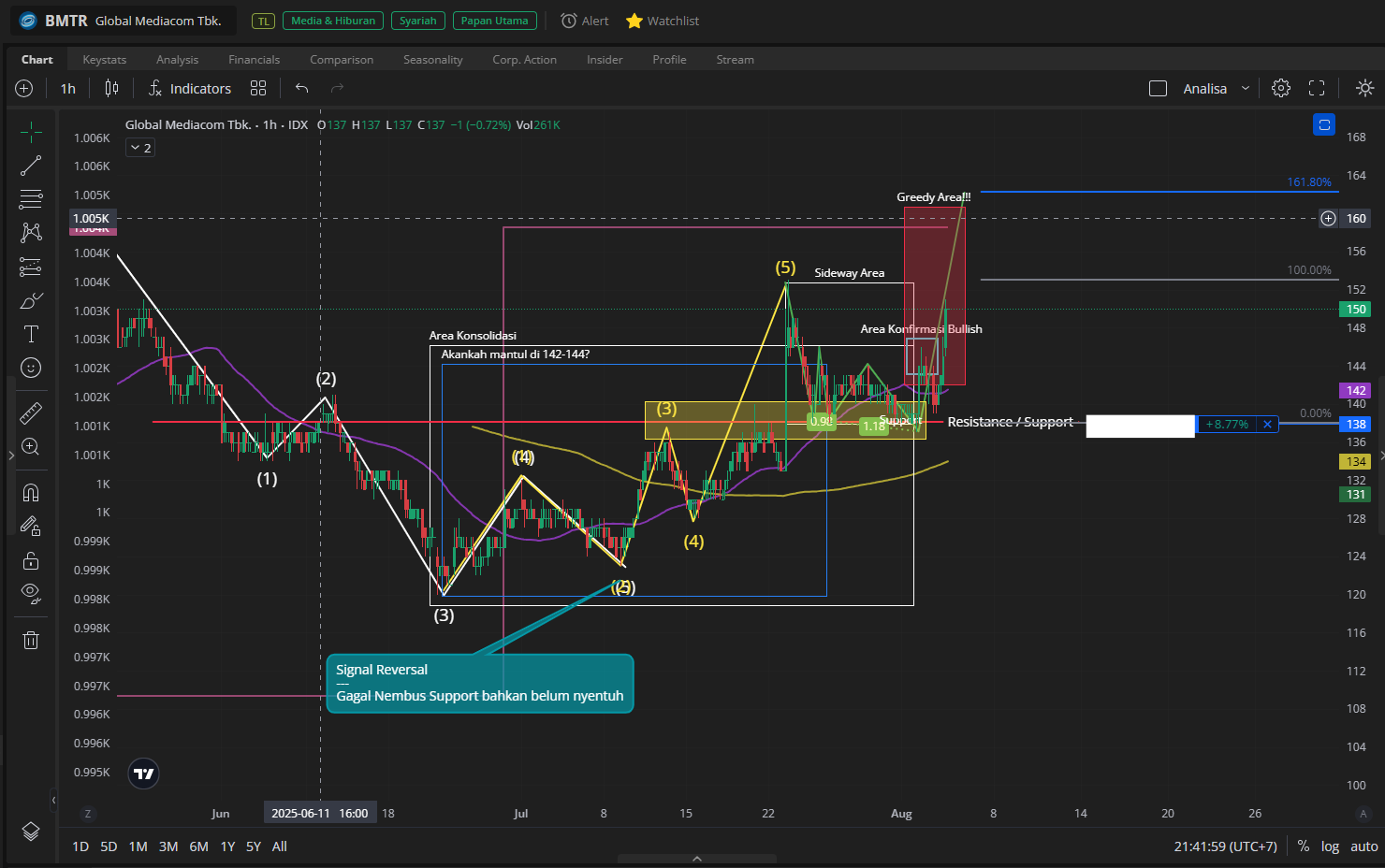Set chart range to 6M
Image resolution: width=1385 pixels, height=868 pixels.
[x=199, y=846]
